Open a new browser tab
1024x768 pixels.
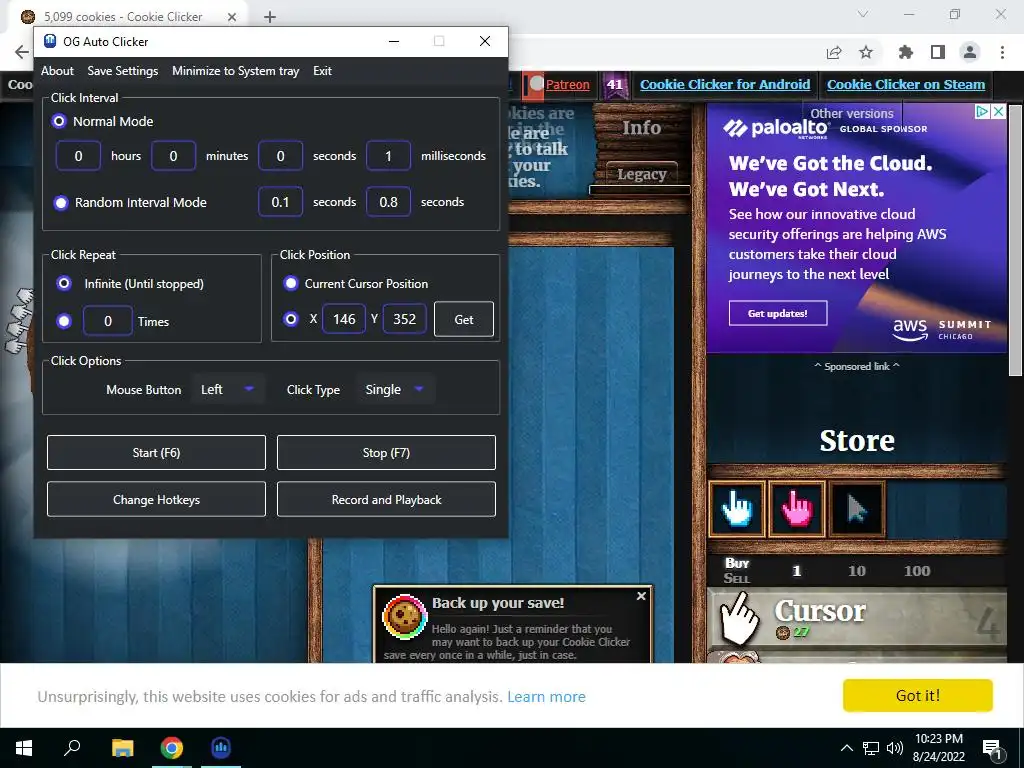[x=270, y=17]
